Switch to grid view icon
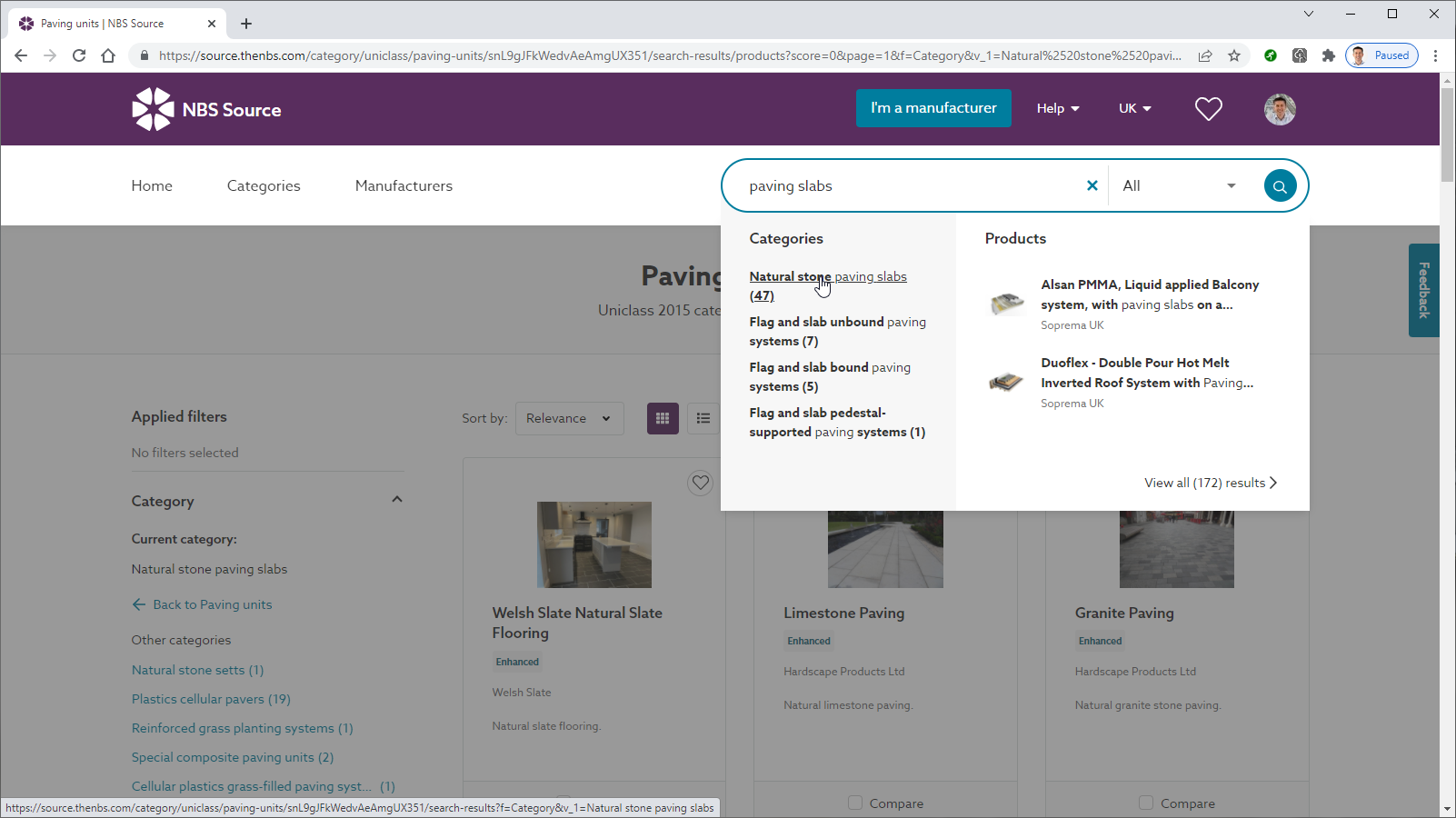The width and height of the screenshot is (1456, 818). coord(663,418)
